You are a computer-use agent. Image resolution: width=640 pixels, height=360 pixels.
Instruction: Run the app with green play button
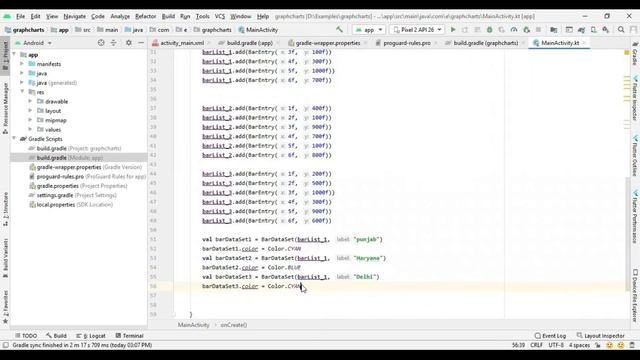pos(453,30)
